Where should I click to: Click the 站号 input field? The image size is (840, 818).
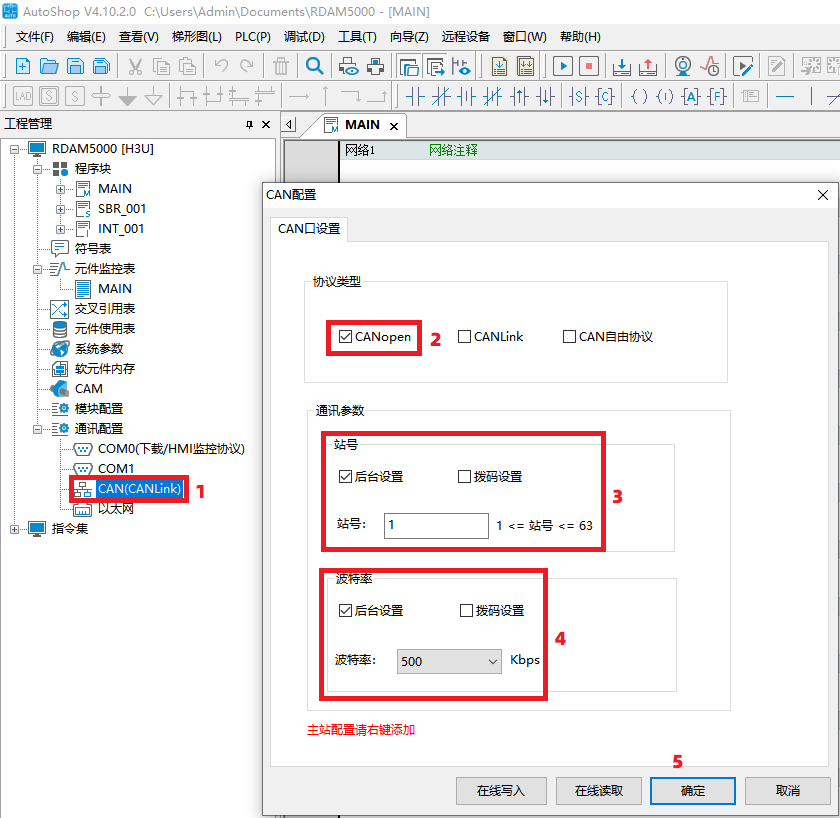tap(435, 525)
